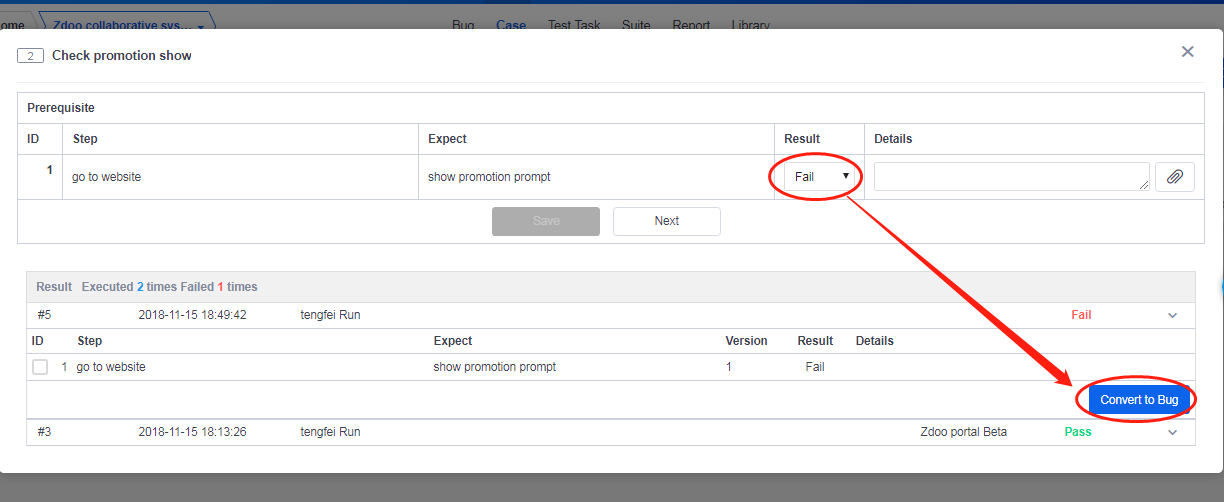Focus the Details text field
Screen dimensions: 1224x502
[1010, 177]
